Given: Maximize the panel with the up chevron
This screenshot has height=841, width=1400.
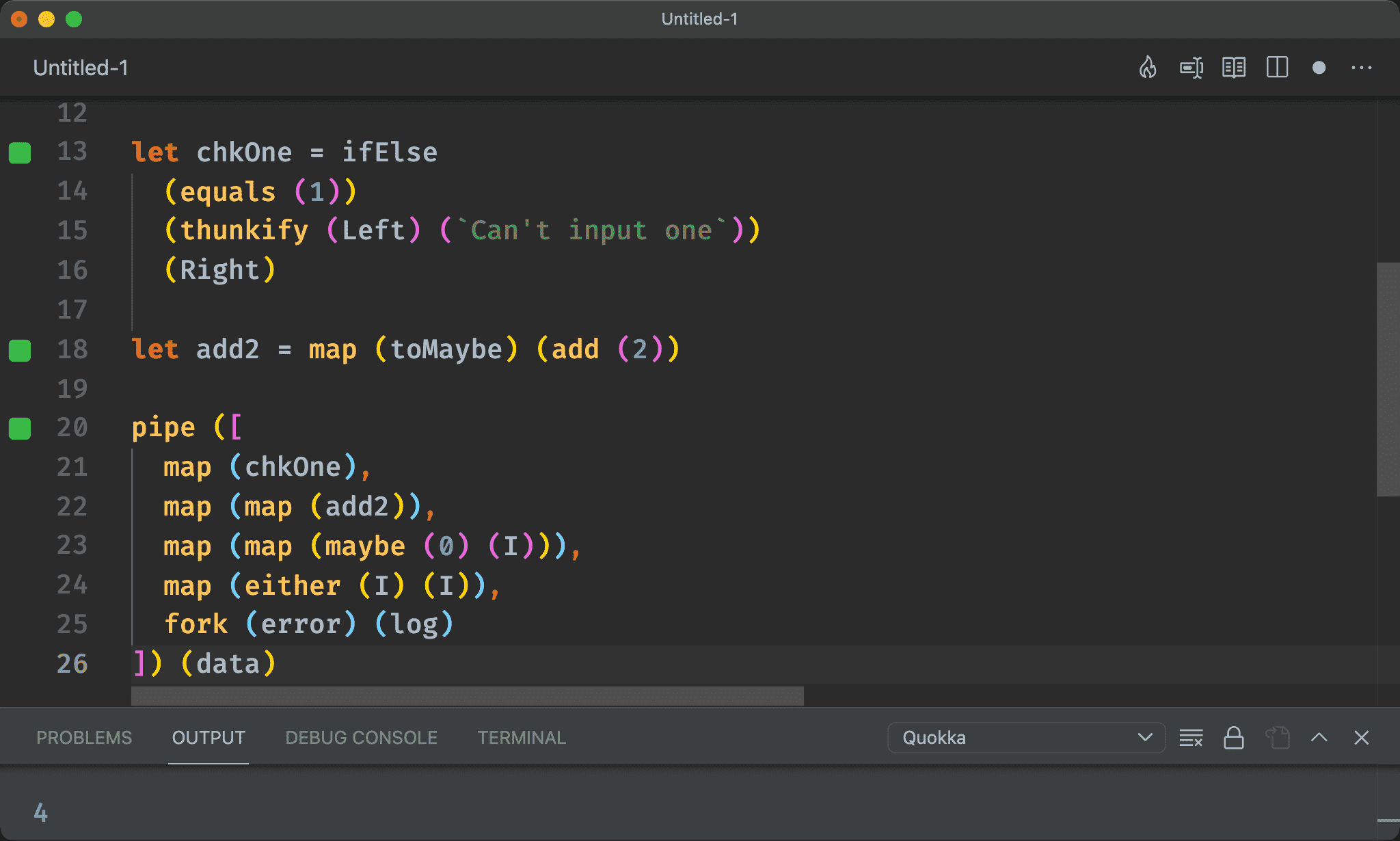Looking at the screenshot, I should click(1319, 737).
